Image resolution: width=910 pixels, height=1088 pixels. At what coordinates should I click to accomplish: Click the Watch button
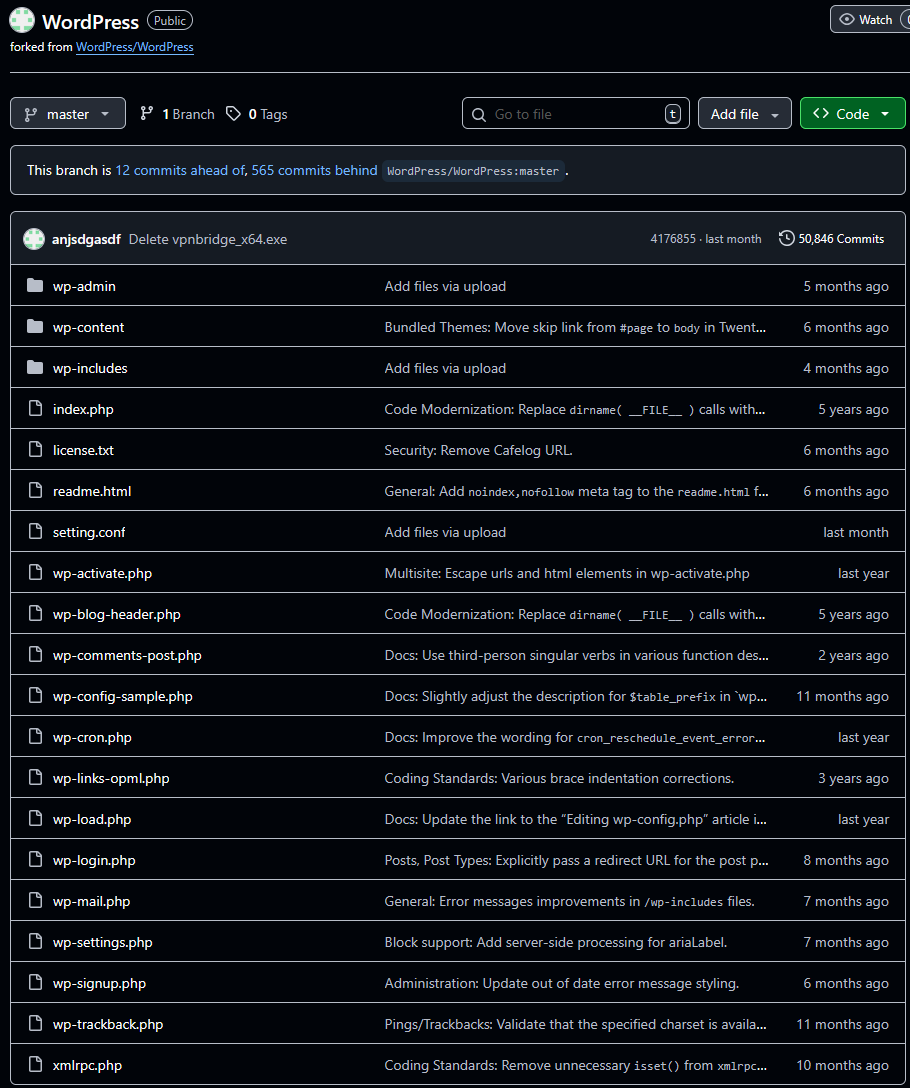click(x=870, y=19)
